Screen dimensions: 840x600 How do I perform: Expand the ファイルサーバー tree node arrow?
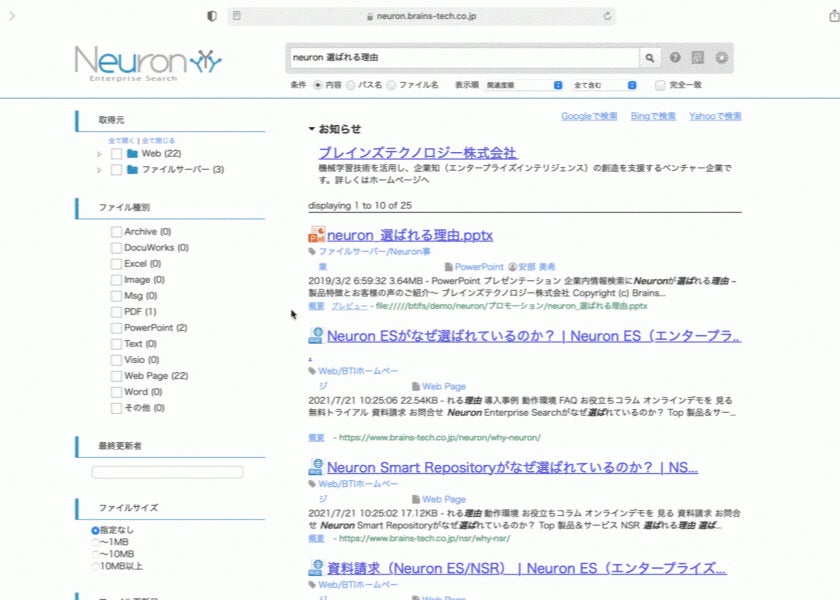point(99,170)
